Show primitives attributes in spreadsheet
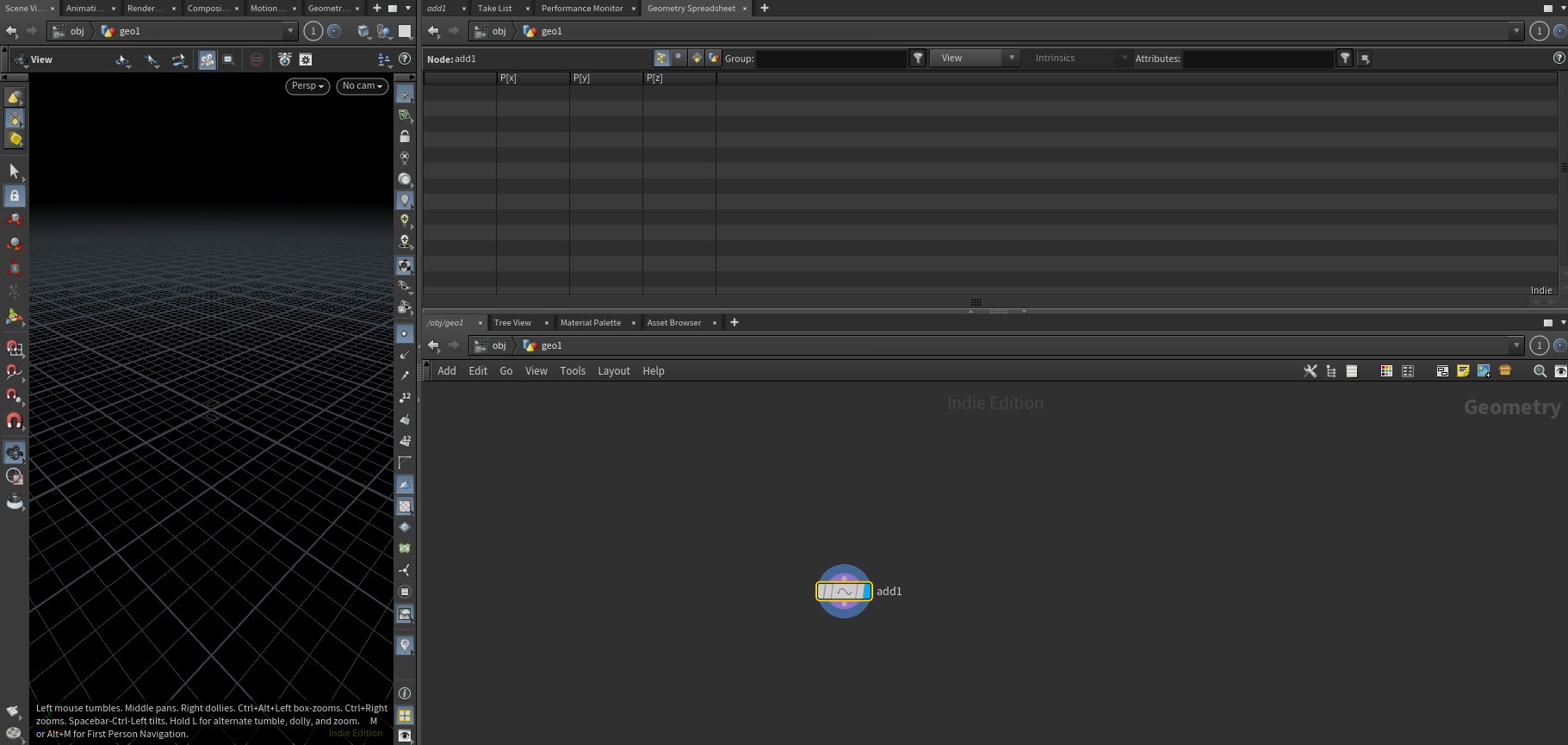This screenshot has width=1568, height=745. (x=697, y=58)
